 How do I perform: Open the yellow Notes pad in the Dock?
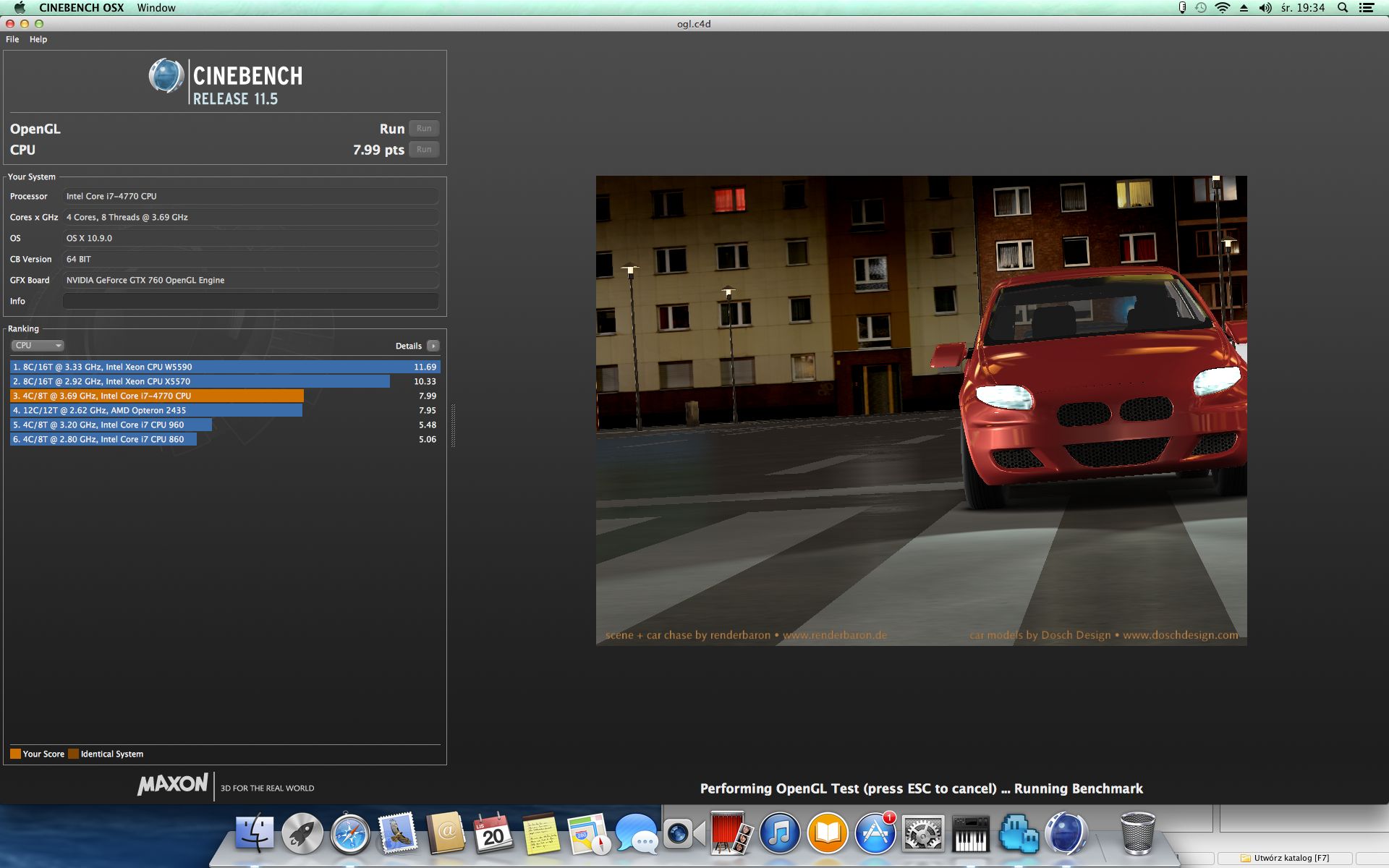click(x=540, y=833)
